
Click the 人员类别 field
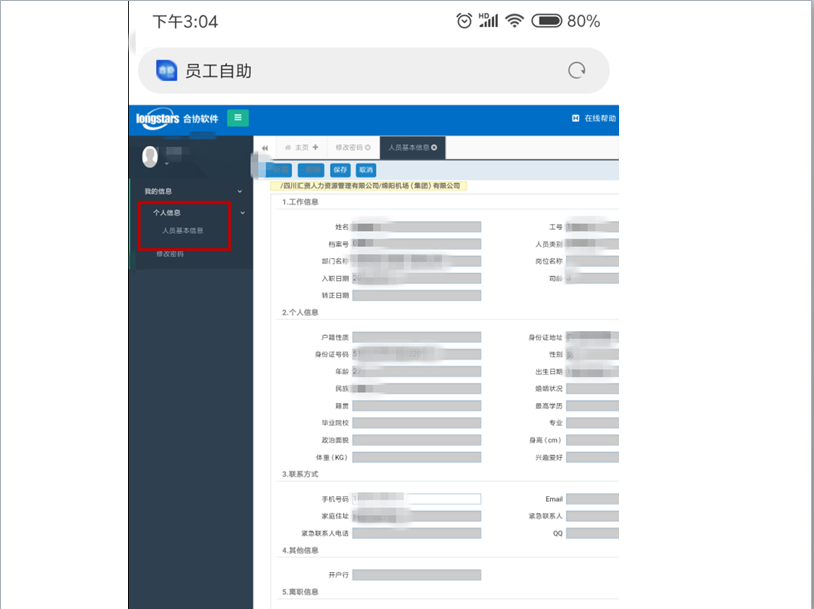(592, 244)
